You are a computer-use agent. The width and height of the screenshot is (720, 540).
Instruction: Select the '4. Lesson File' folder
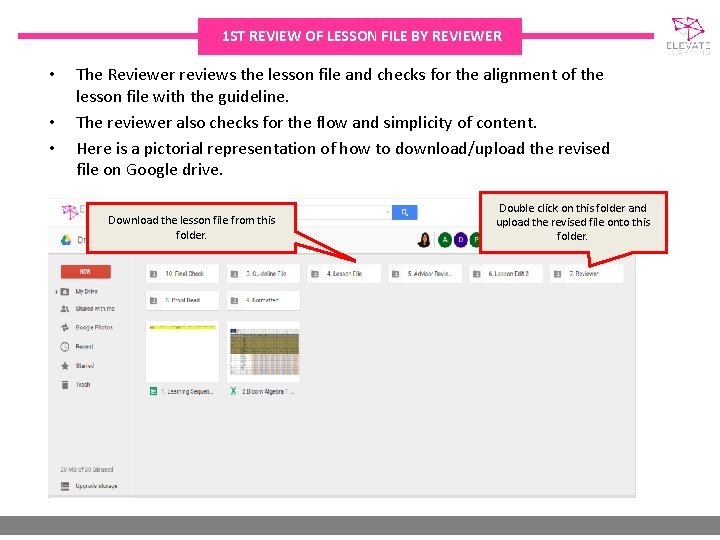(x=344, y=274)
